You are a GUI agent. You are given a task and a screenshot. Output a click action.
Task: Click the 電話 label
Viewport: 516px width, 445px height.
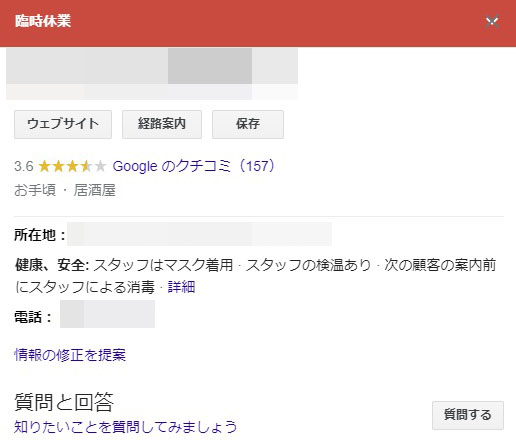[33, 317]
